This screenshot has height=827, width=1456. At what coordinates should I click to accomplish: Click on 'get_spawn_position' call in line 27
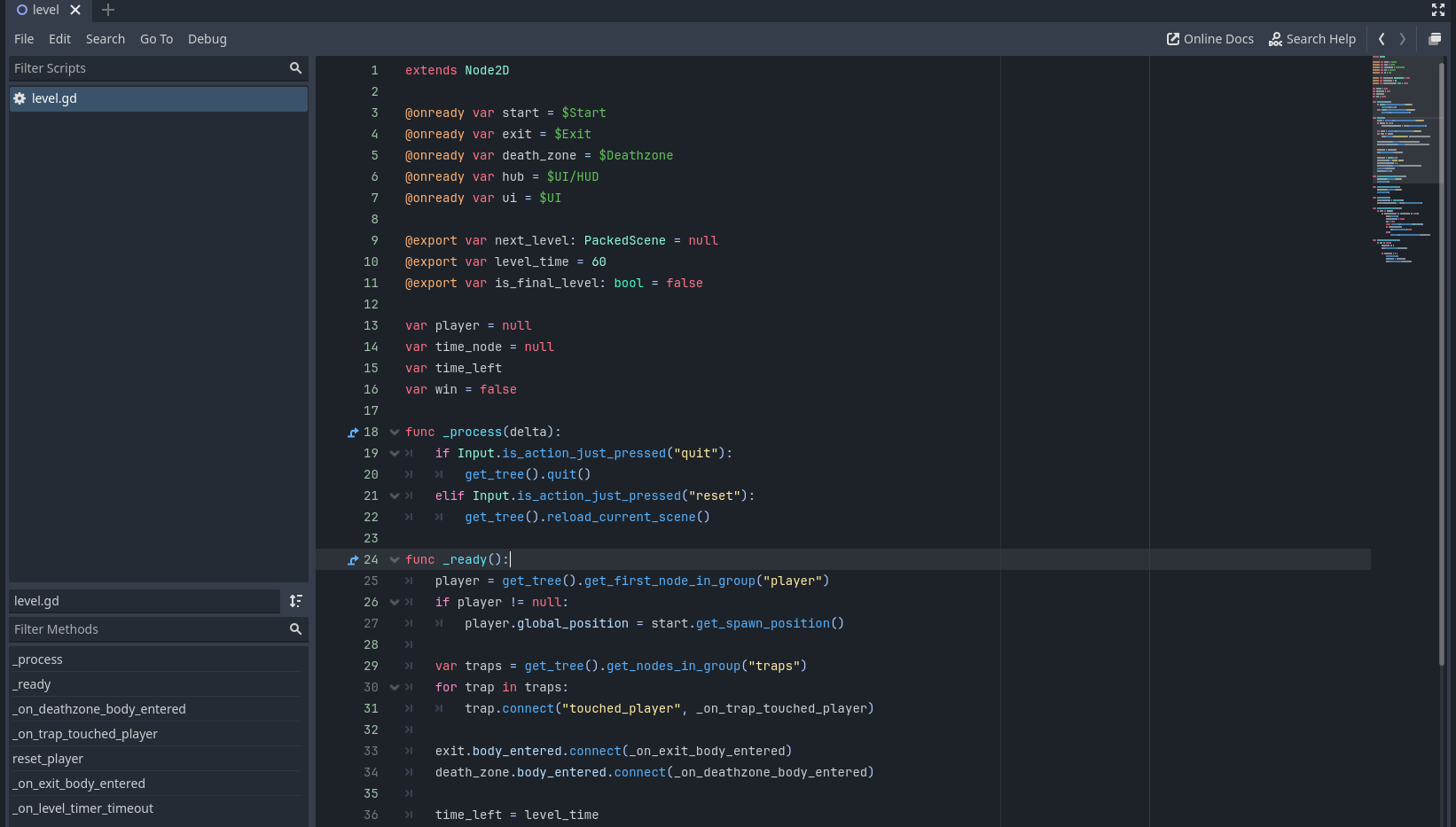tap(763, 624)
